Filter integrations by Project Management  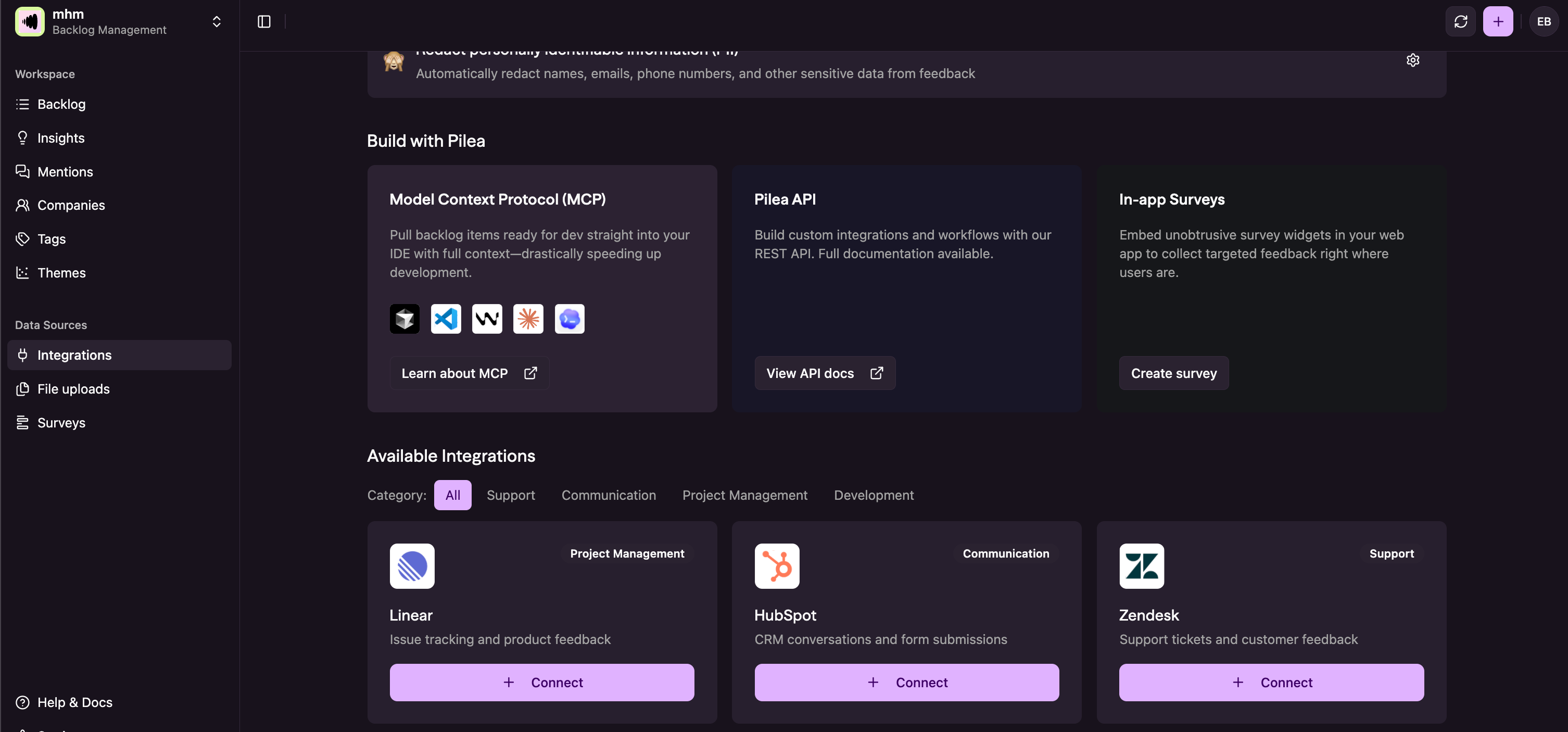click(x=745, y=495)
